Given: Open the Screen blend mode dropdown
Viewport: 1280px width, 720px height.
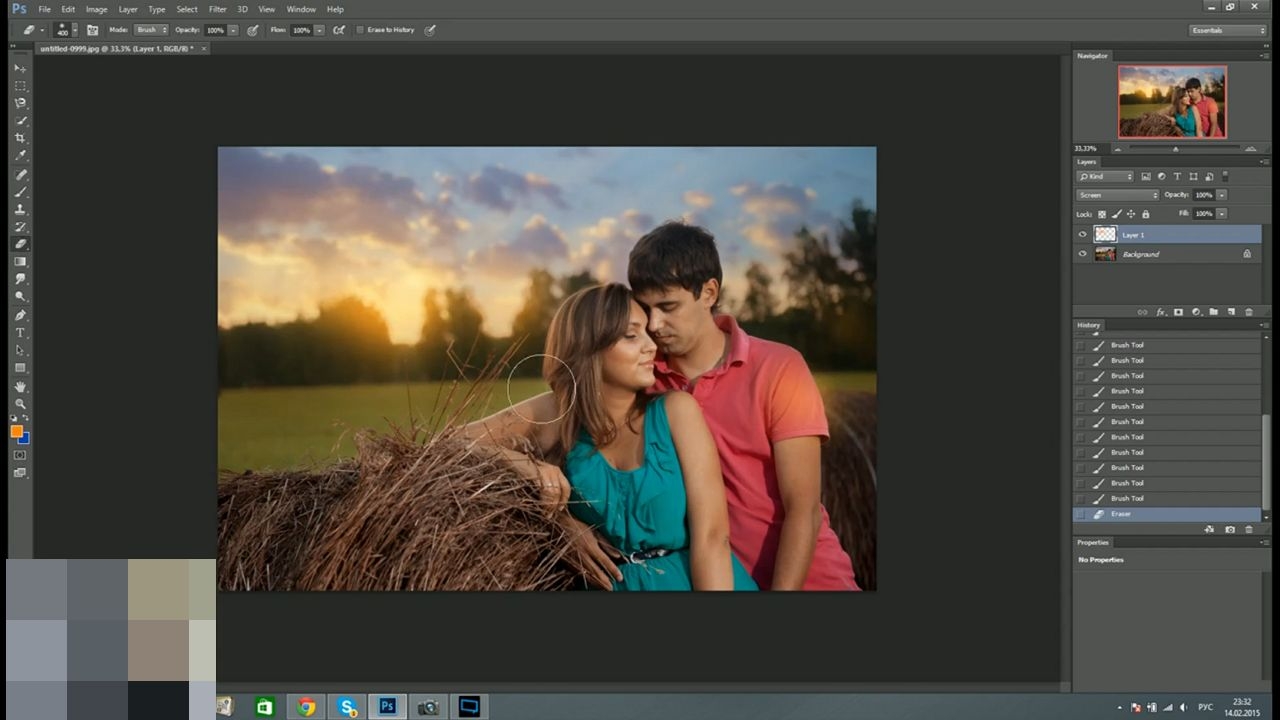Looking at the screenshot, I should point(1118,195).
